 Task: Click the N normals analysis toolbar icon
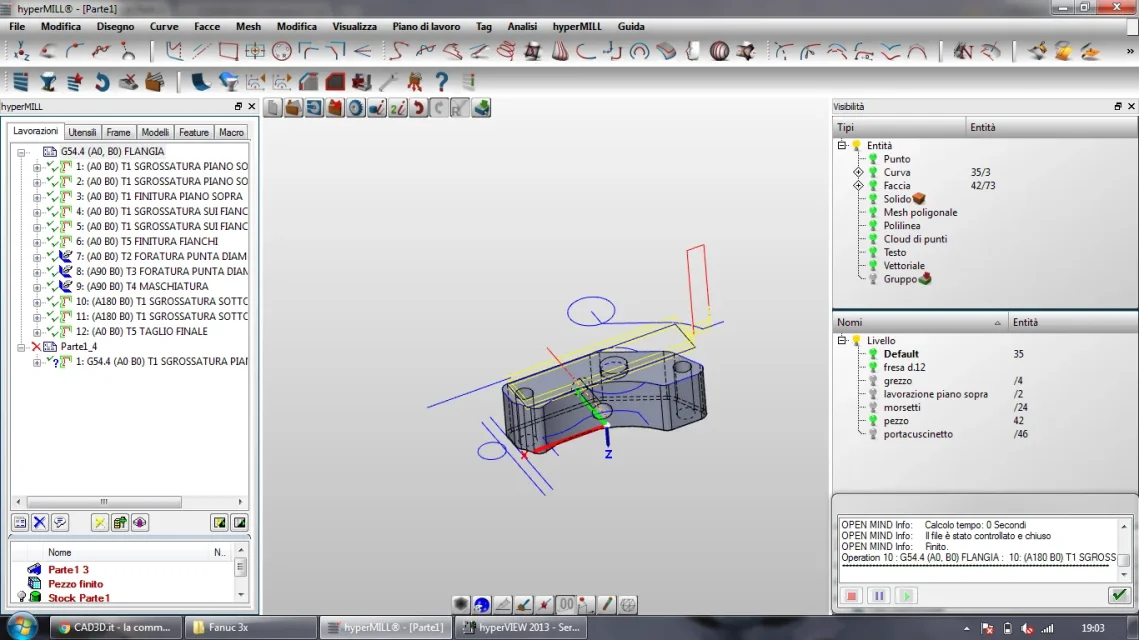tap(962, 52)
